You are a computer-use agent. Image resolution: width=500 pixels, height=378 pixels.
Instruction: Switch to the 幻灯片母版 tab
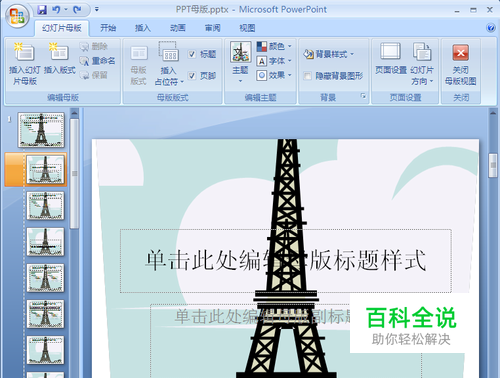point(62,28)
